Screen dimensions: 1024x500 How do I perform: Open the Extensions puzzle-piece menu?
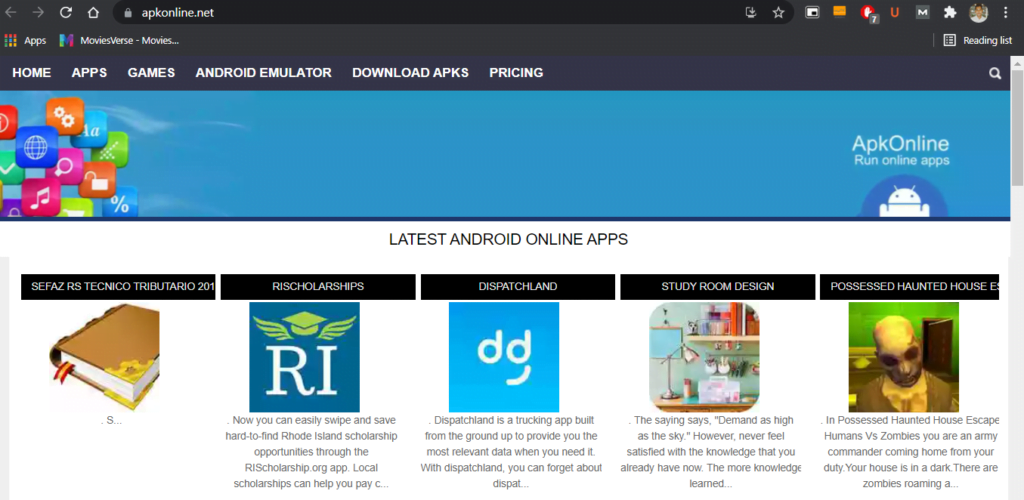tap(950, 12)
